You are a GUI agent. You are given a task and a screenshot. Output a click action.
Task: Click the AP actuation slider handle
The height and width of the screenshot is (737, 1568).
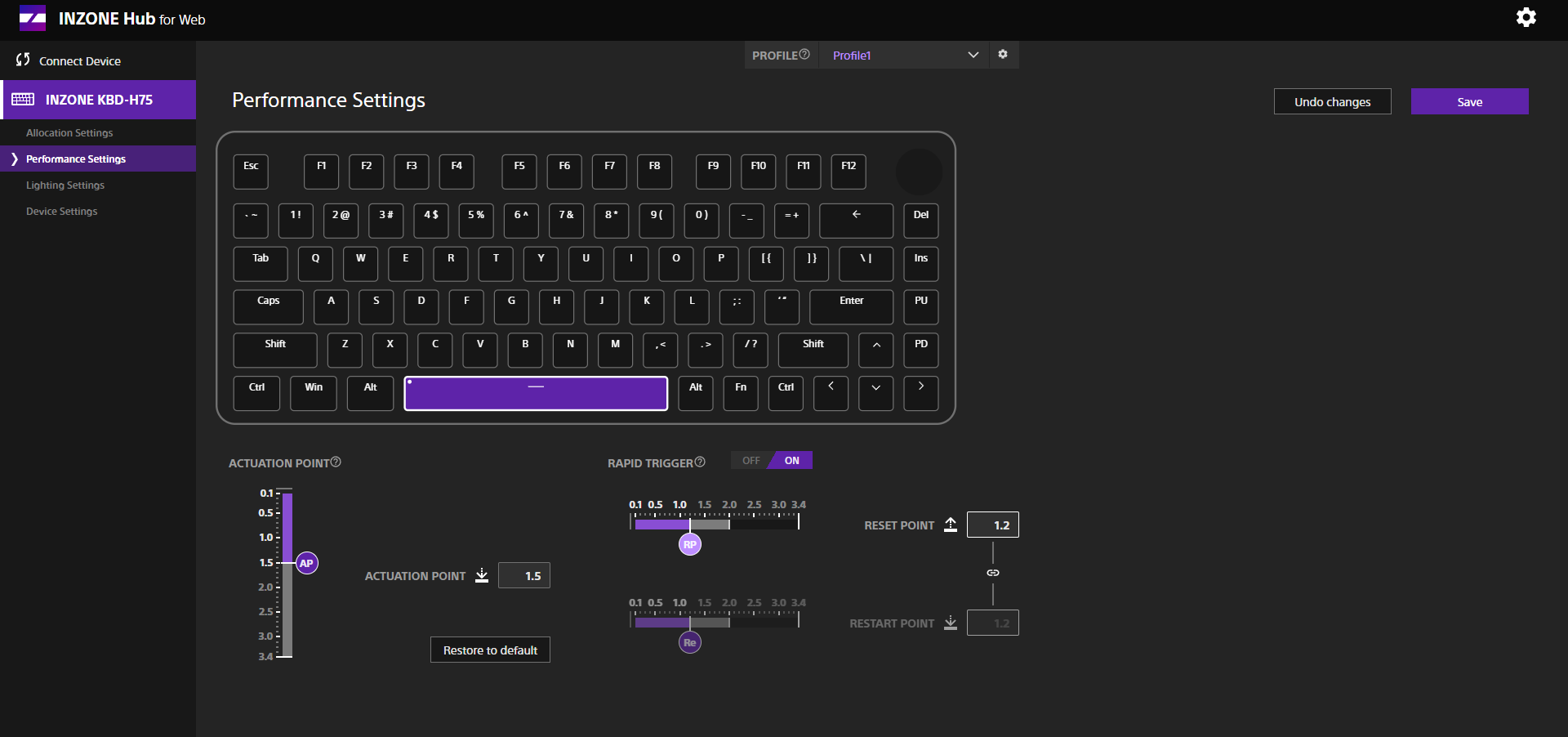pyautogui.click(x=306, y=563)
